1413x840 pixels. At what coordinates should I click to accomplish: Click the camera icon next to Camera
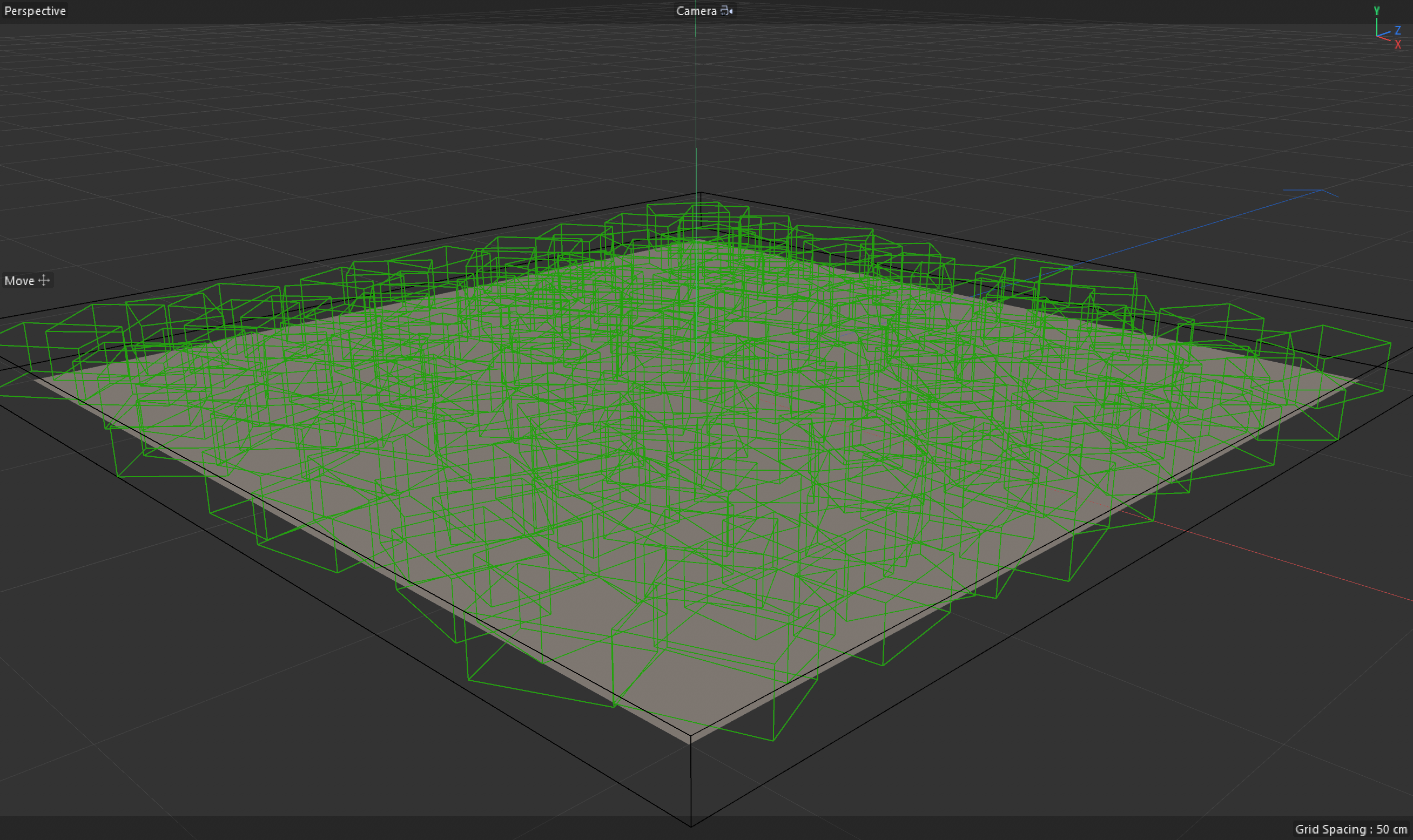pyautogui.click(x=726, y=11)
